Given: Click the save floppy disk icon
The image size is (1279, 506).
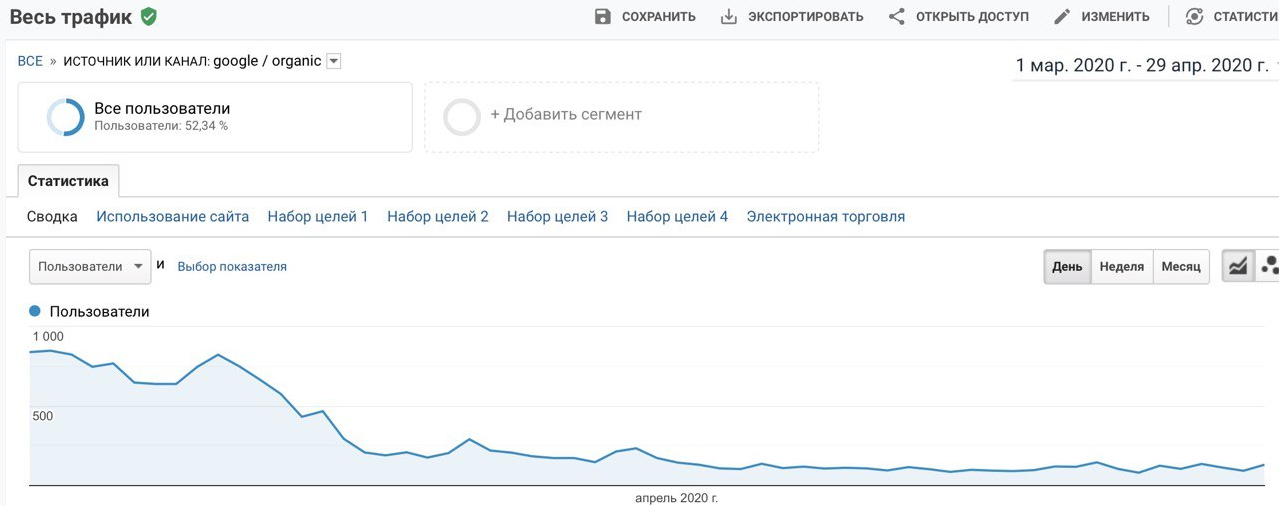Looking at the screenshot, I should coord(603,17).
